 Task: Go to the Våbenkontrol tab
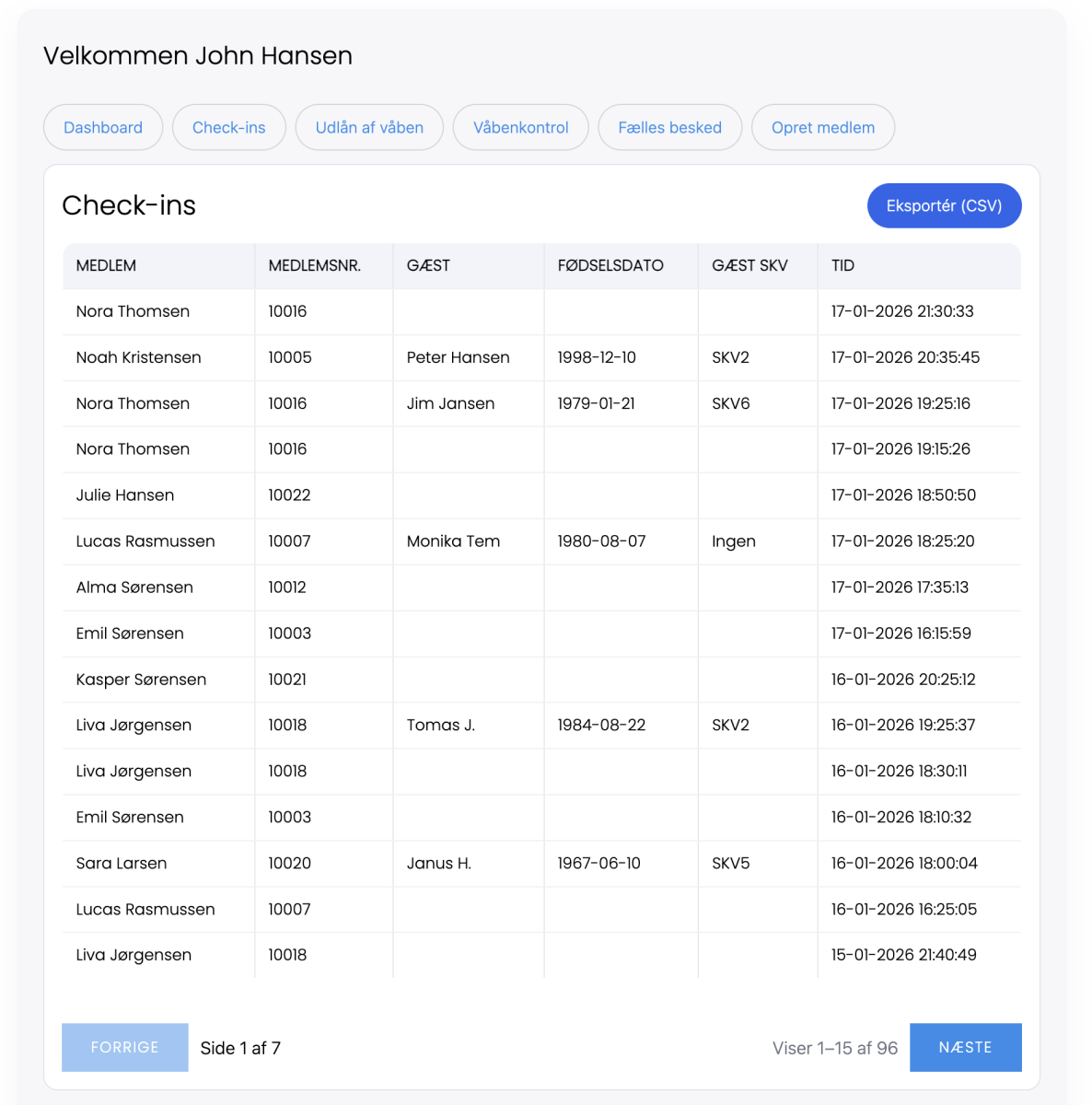coord(520,127)
